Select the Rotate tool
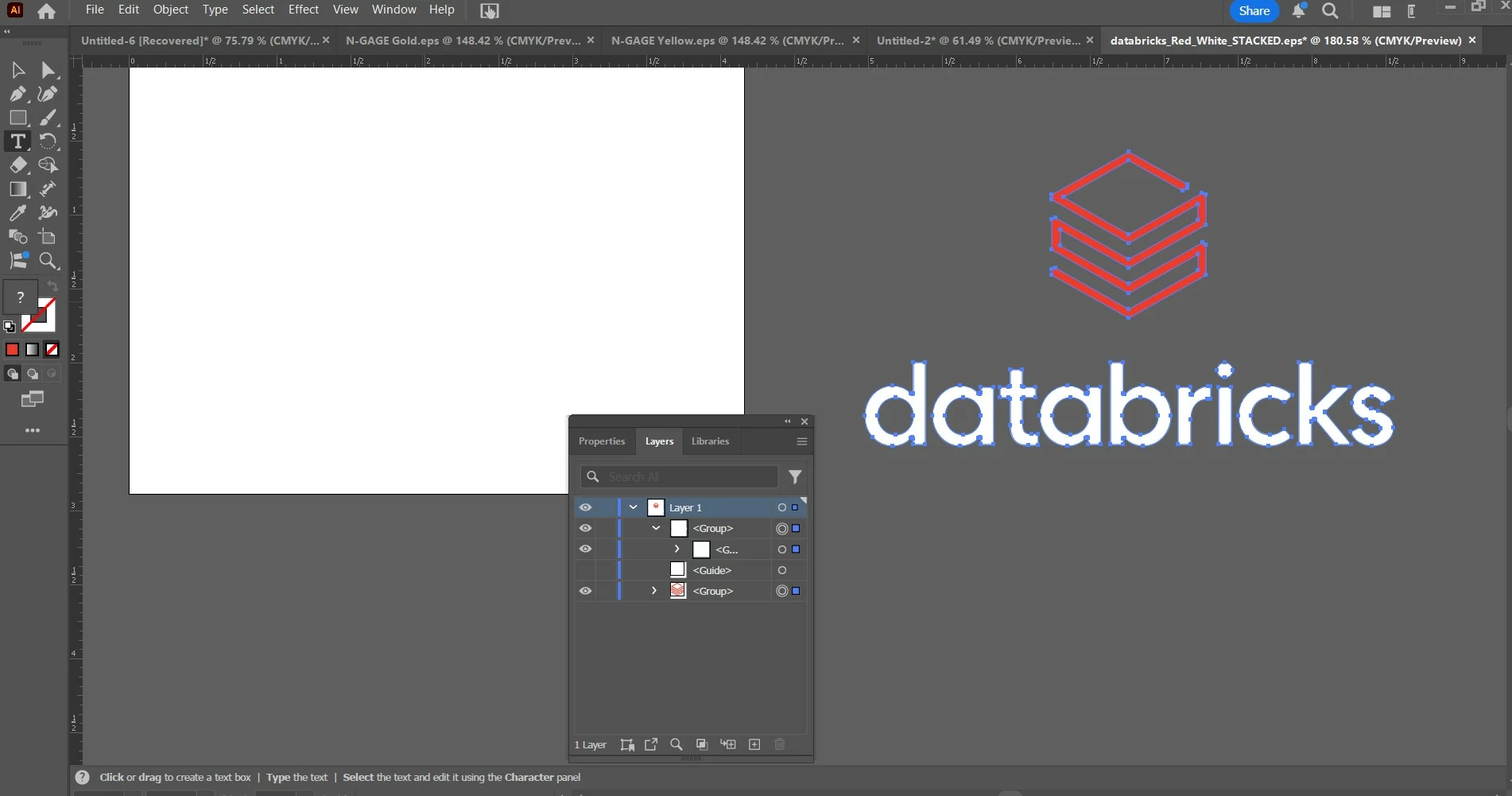 coord(48,142)
